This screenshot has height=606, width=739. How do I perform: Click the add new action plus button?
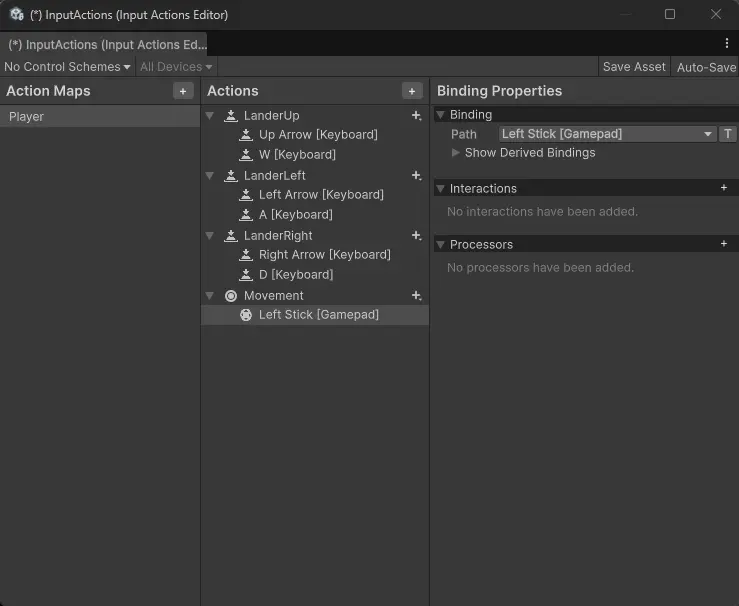(x=412, y=91)
